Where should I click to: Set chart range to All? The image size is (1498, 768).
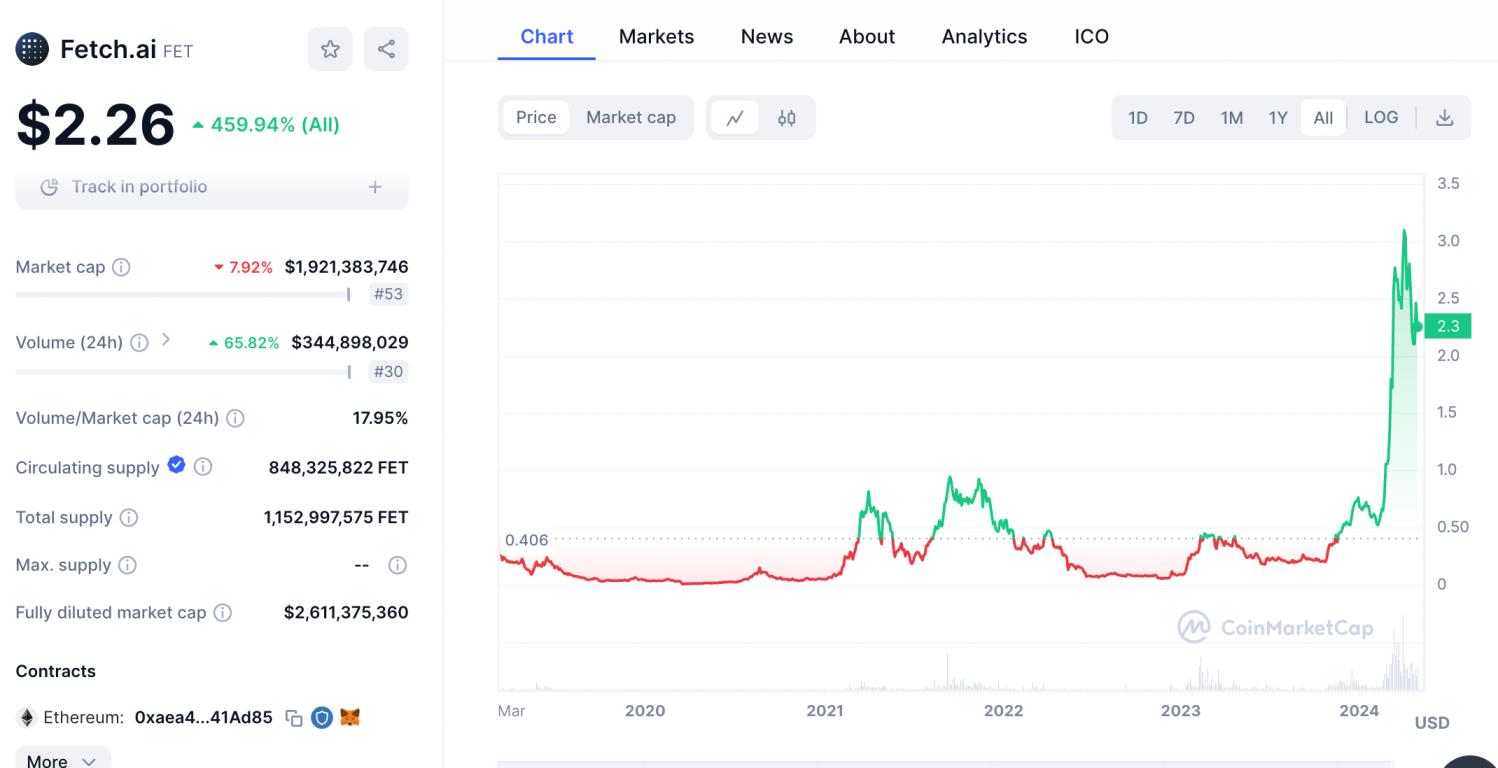(1323, 118)
